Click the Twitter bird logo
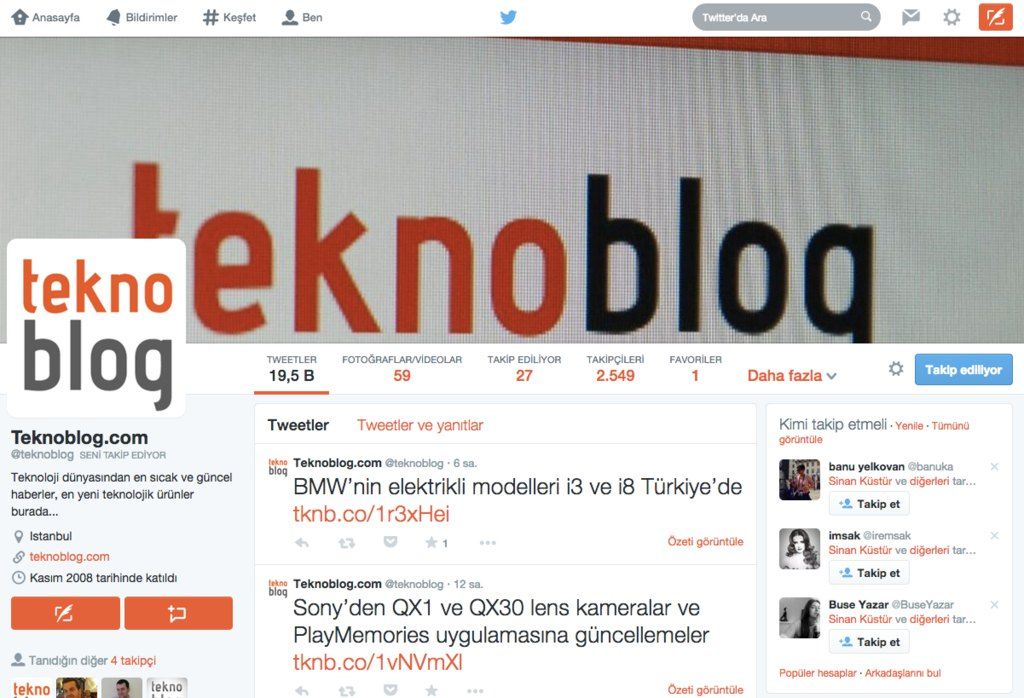1024x698 pixels. pyautogui.click(x=508, y=17)
